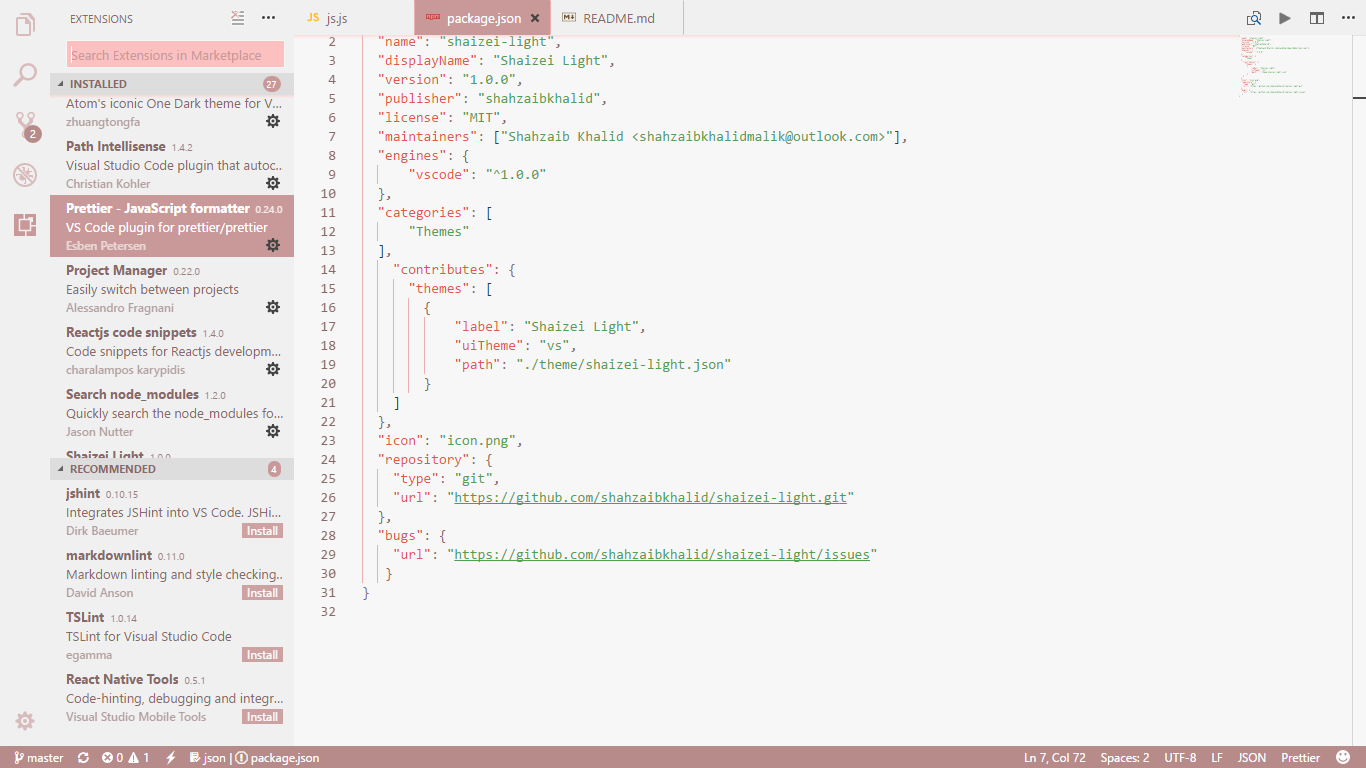
Task: Go to line via Ln 7, Col 72
Action: click(x=1055, y=758)
